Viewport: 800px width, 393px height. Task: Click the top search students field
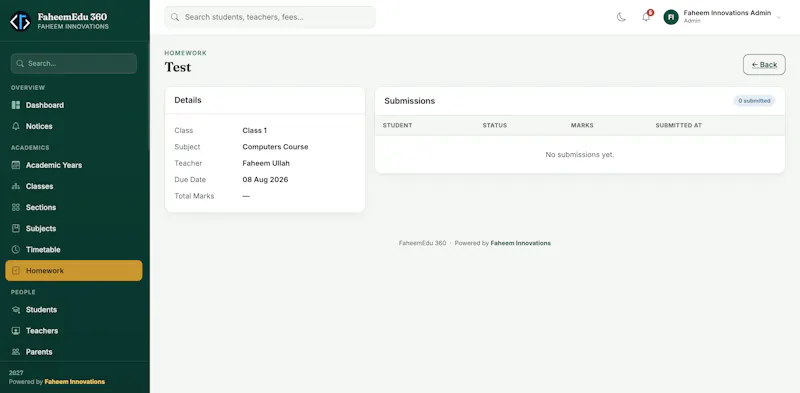click(270, 17)
